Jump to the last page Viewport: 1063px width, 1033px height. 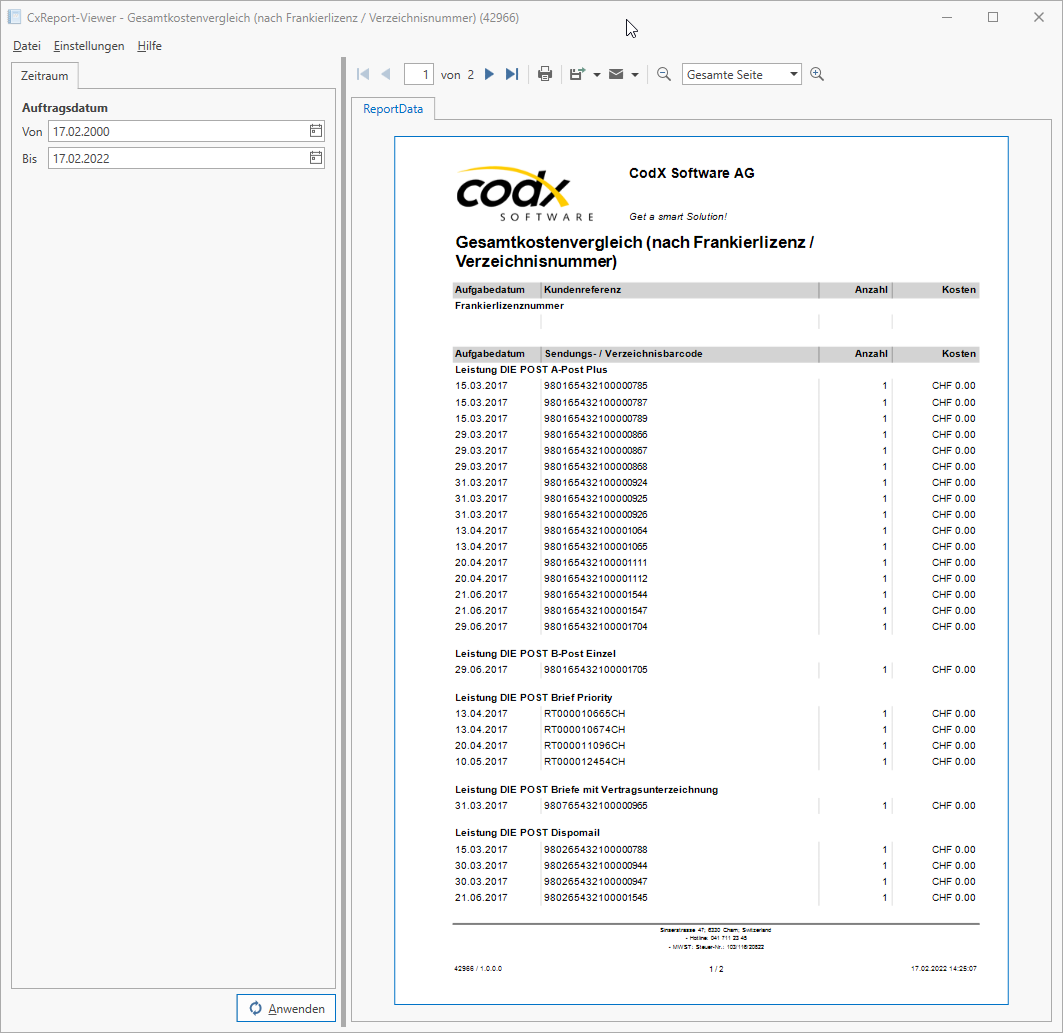point(511,73)
